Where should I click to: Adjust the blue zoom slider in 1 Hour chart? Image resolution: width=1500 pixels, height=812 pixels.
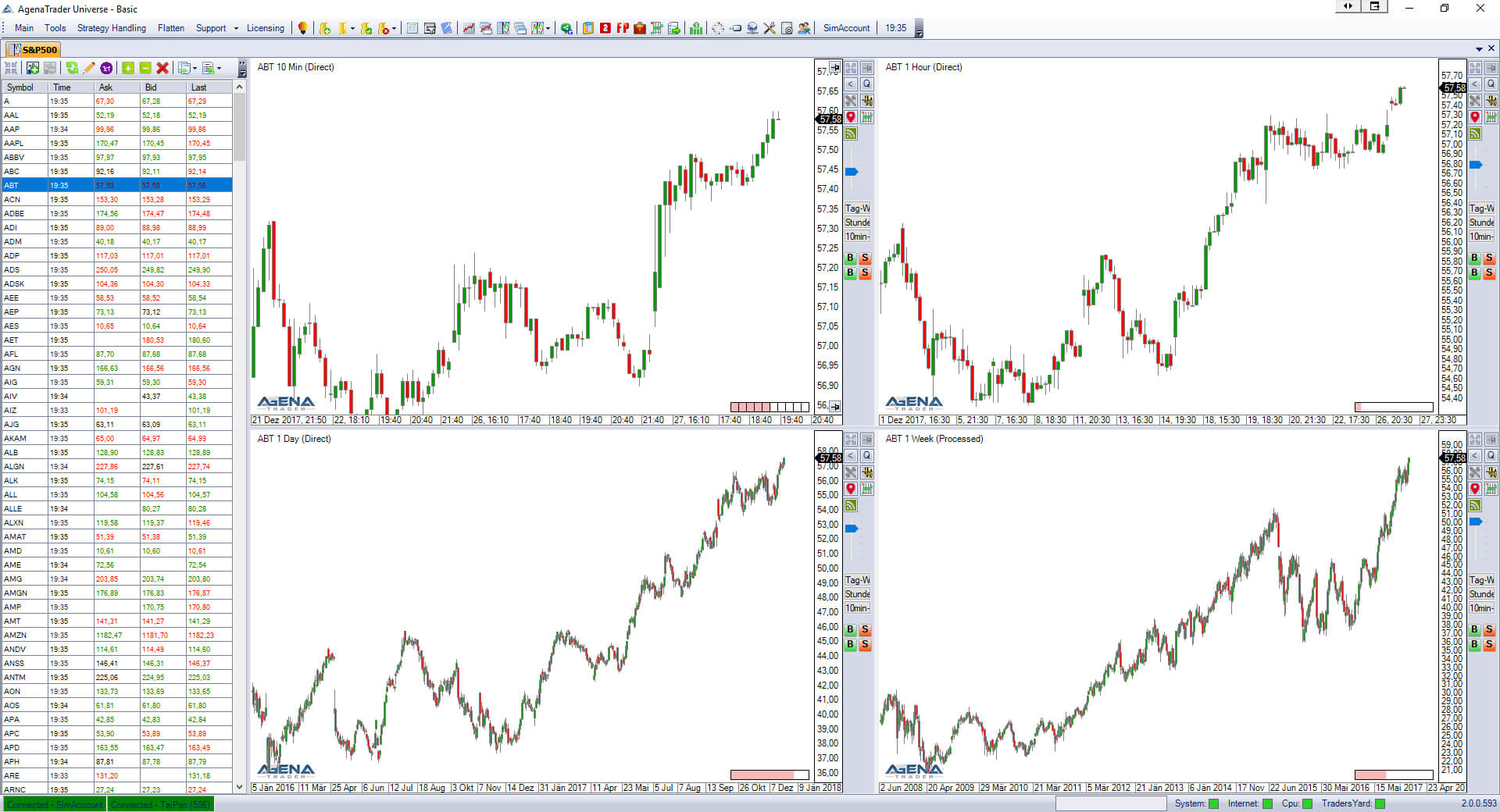(1476, 165)
